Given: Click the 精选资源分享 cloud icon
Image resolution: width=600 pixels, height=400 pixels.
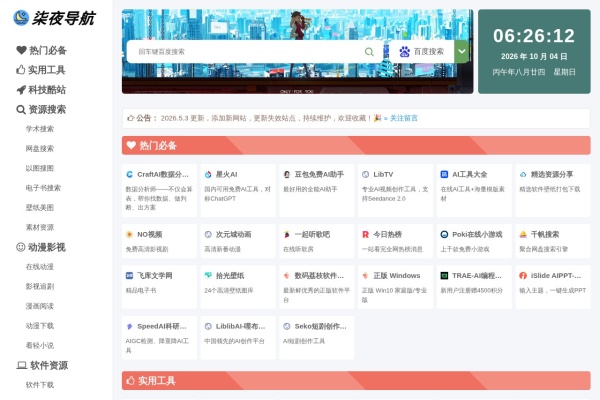Looking at the screenshot, I should 523,175.
